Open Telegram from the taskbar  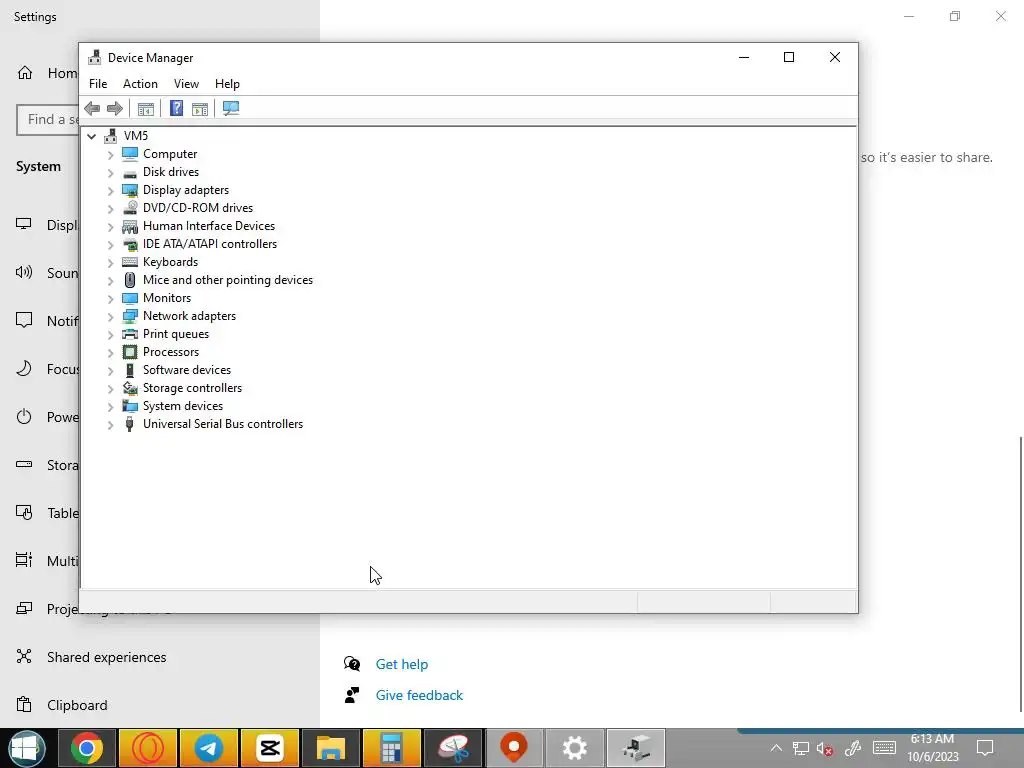coord(209,748)
